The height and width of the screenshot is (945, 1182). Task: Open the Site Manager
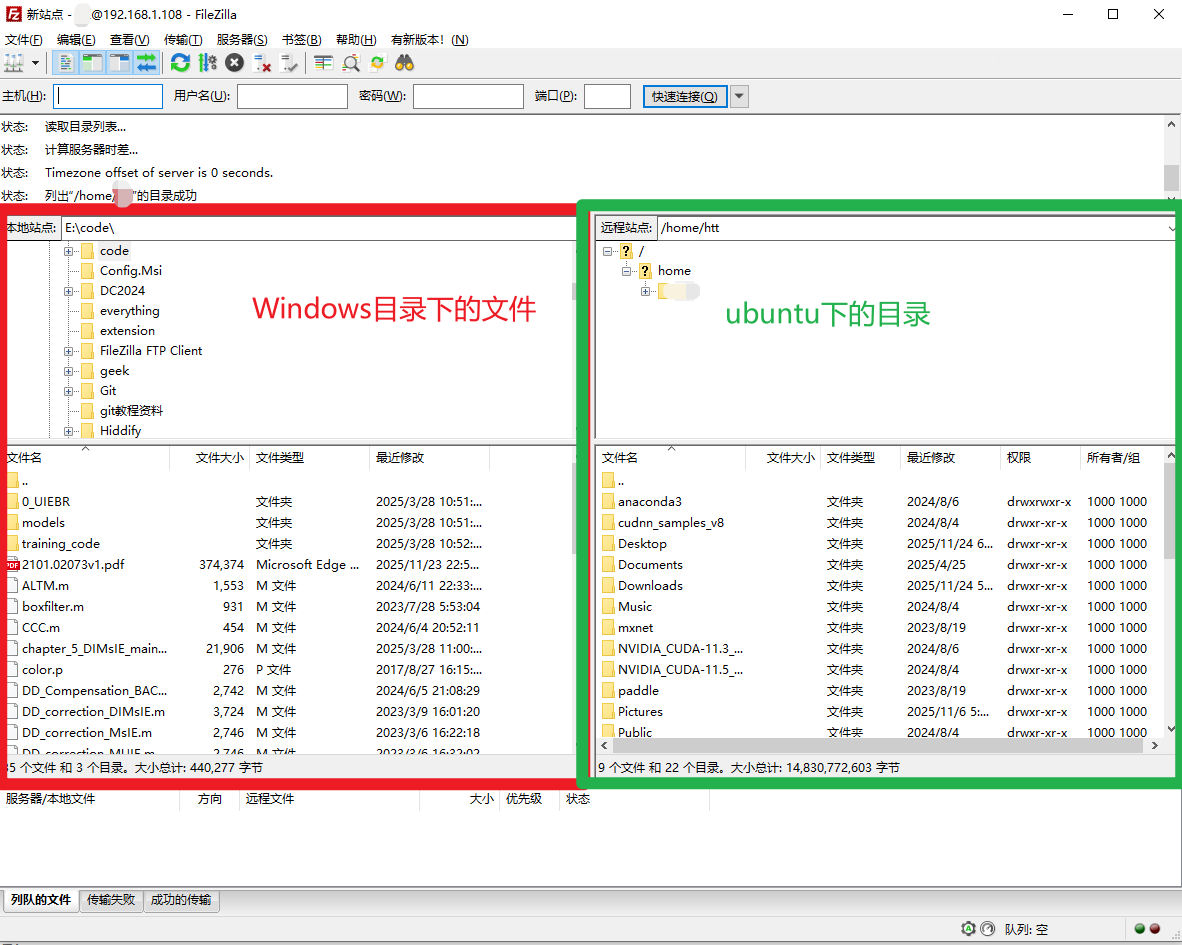14,63
